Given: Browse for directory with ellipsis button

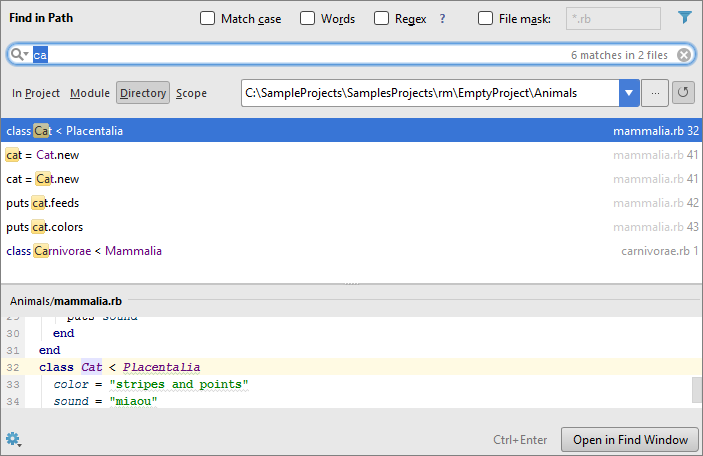Looking at the screenshot, I should pos(656,93).
